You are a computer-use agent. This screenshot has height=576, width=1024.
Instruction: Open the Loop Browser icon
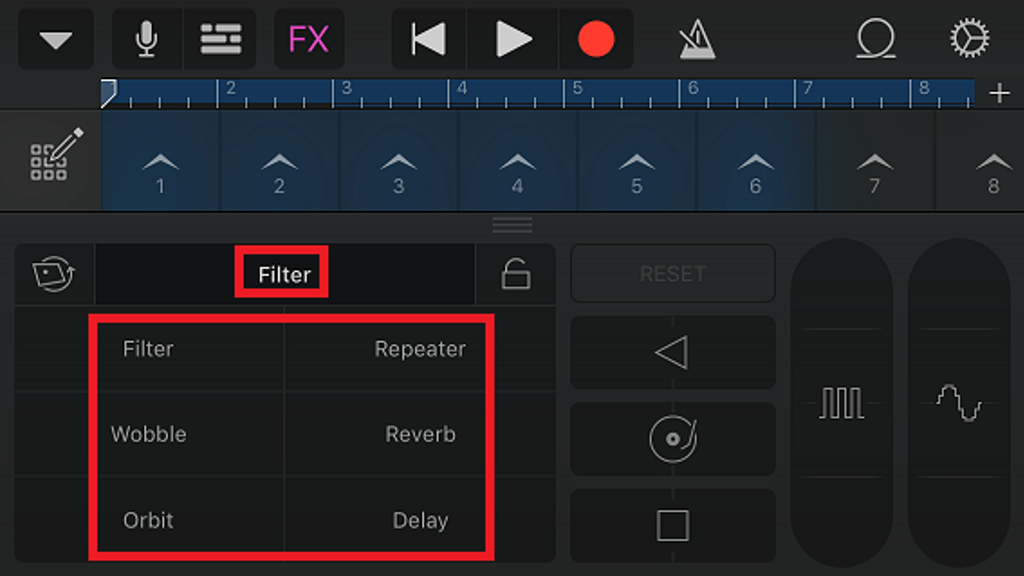tap(875, 39)
